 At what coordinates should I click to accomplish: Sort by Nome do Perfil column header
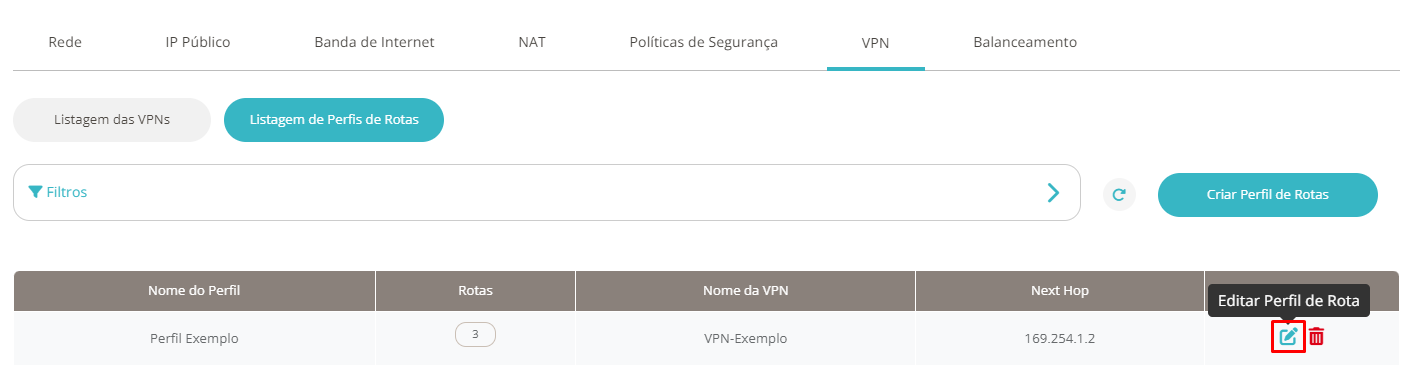coord(194,291)
